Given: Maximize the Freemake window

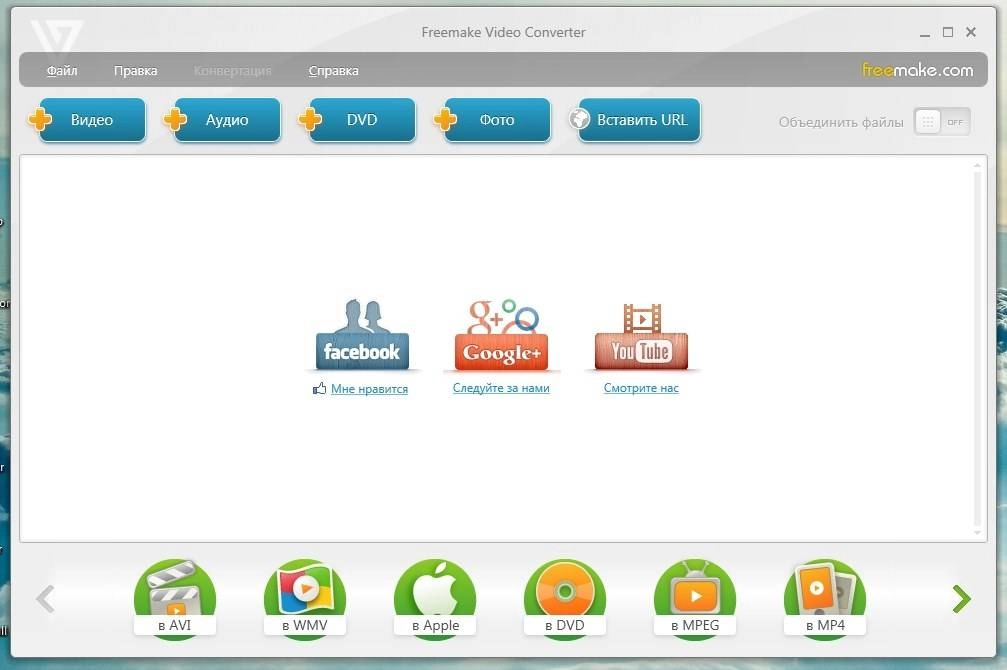Looking at the screenshot, I should coord(948,32).
